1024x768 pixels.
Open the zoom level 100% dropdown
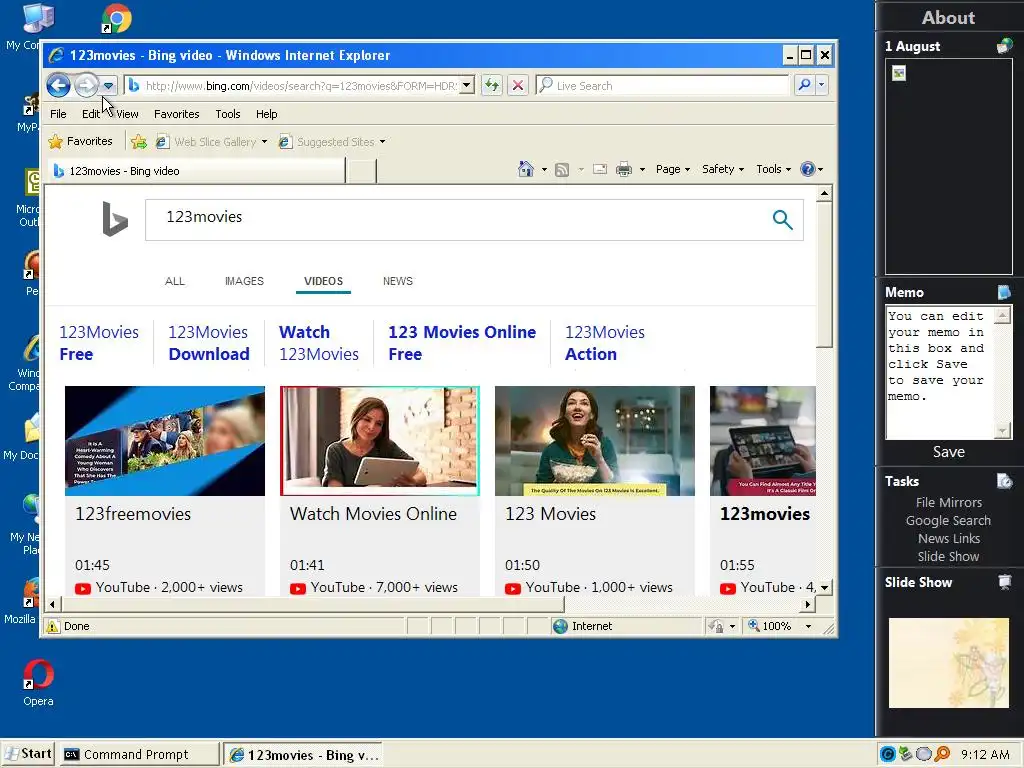point(808,626)
